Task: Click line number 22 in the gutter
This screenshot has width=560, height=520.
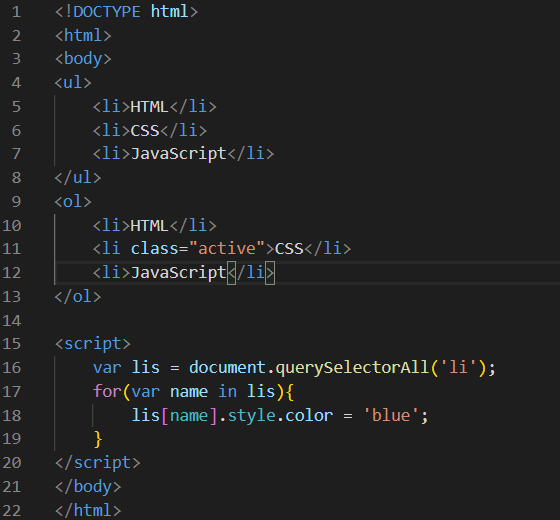Action: (x=12, y=511)
